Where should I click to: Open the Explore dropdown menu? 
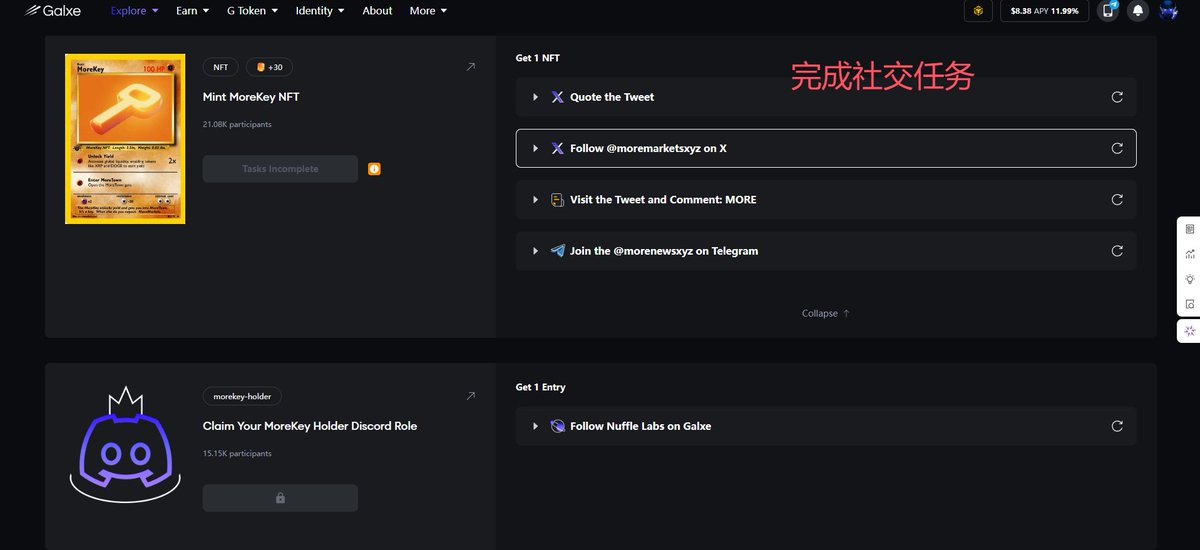(135, 11)
